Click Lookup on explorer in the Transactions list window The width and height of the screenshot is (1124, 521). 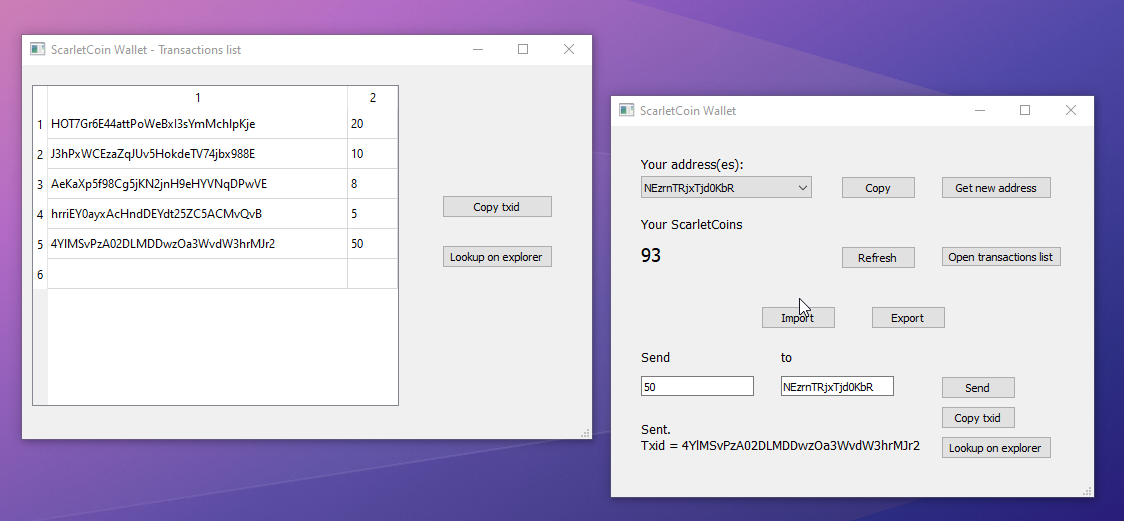click(x=497, y=257)
